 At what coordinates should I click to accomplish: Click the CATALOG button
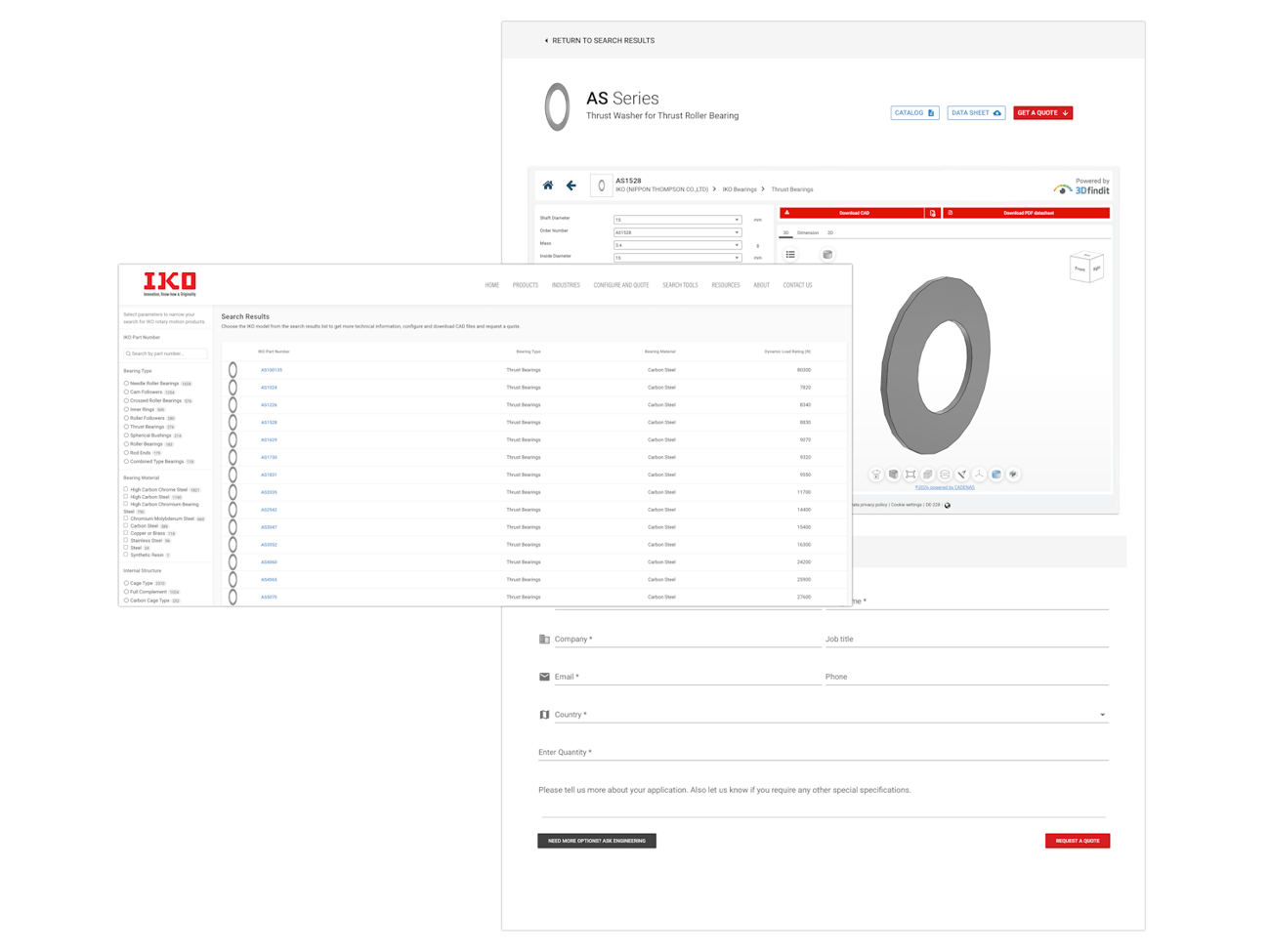tap(914, 113)
